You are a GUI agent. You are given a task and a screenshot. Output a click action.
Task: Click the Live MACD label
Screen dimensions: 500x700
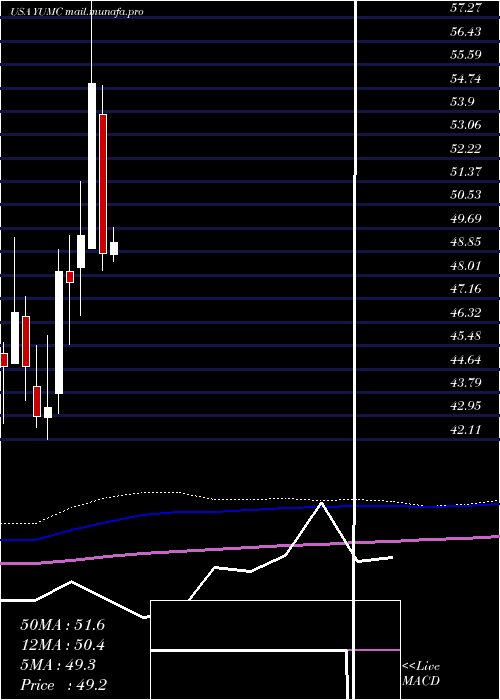(421, 674)
